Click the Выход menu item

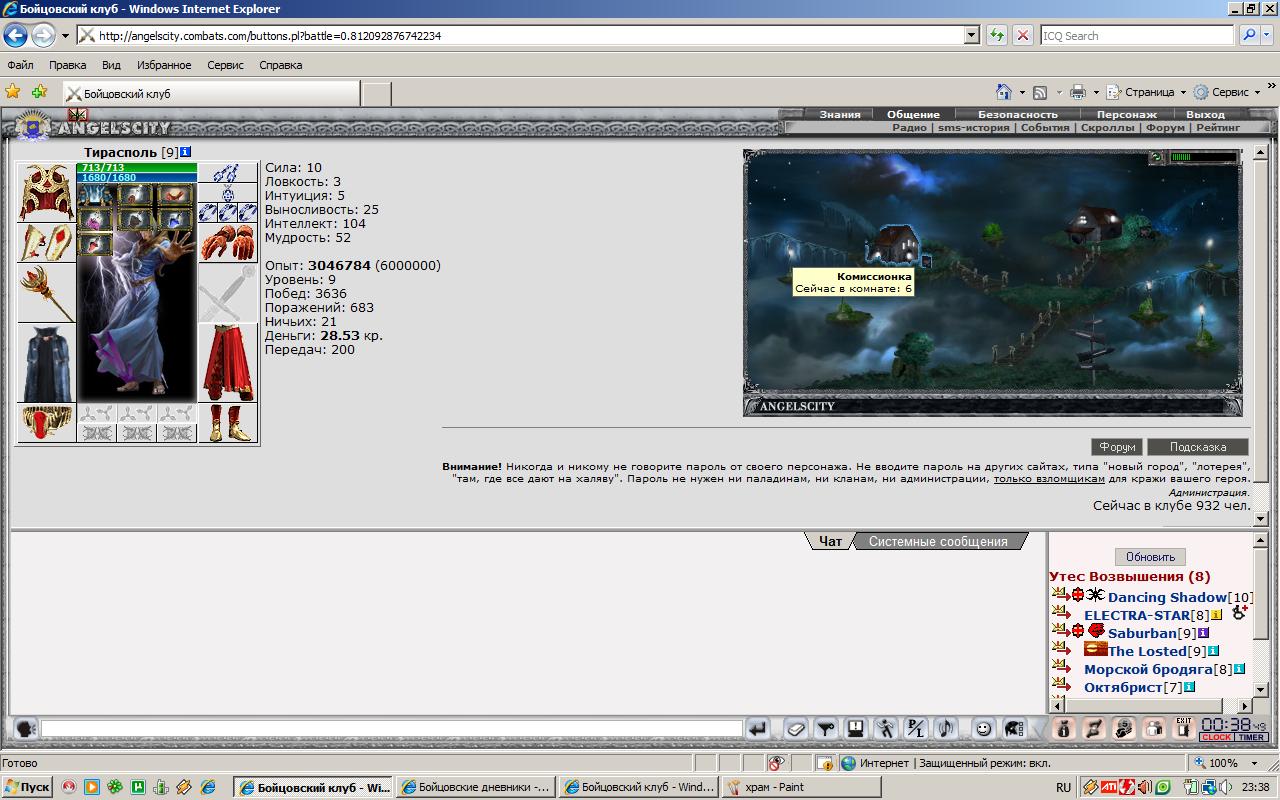click(x=1205, y=114)
